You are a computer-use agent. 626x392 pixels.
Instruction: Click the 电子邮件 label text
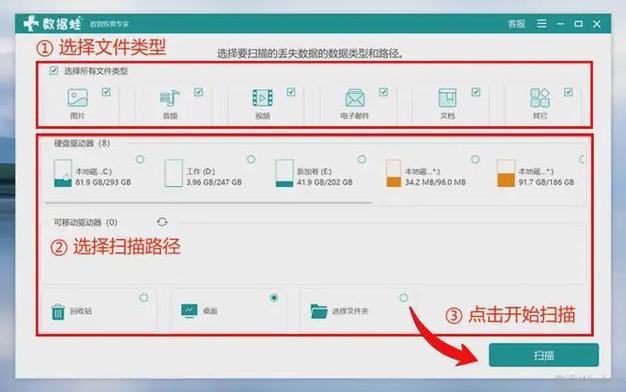(x=355, y=116)
